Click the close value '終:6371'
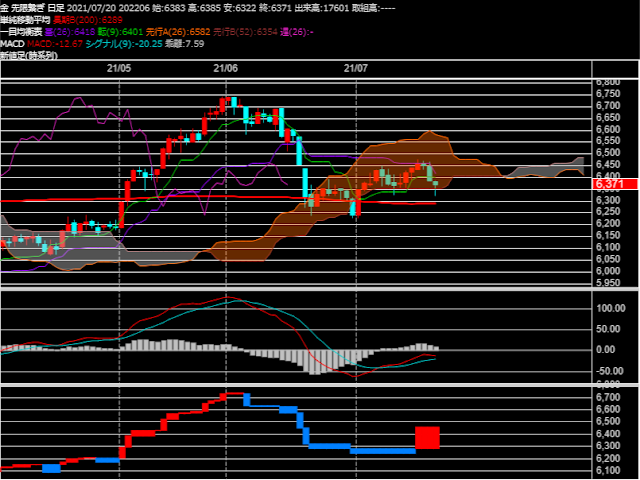640x480 pixels. coord(276,8)
